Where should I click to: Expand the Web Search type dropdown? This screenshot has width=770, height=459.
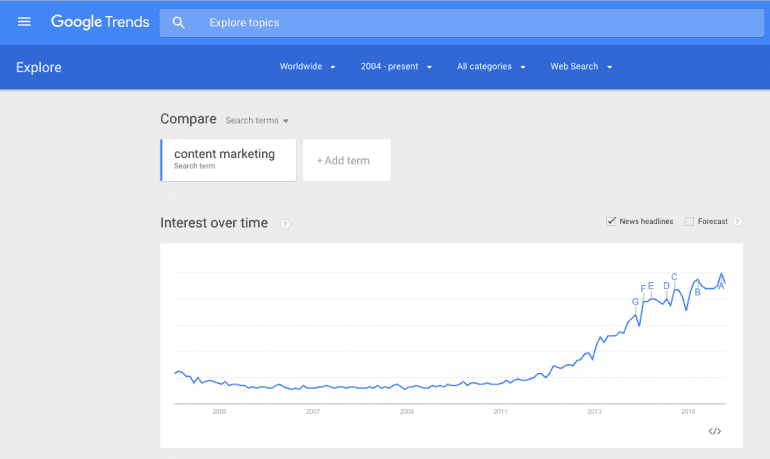click(x=581, y=67)
